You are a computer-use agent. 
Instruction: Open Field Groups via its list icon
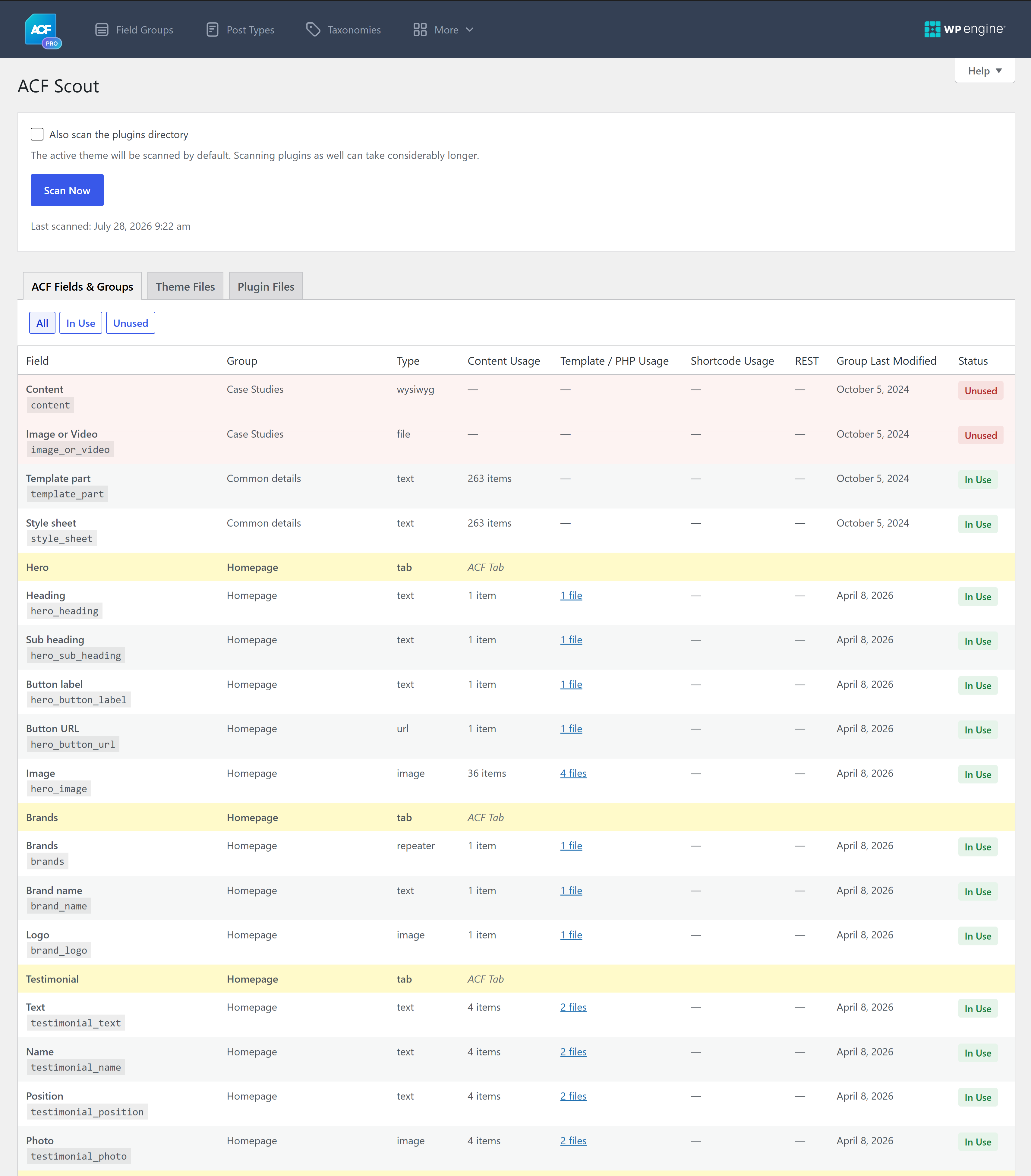coord(102,30)
